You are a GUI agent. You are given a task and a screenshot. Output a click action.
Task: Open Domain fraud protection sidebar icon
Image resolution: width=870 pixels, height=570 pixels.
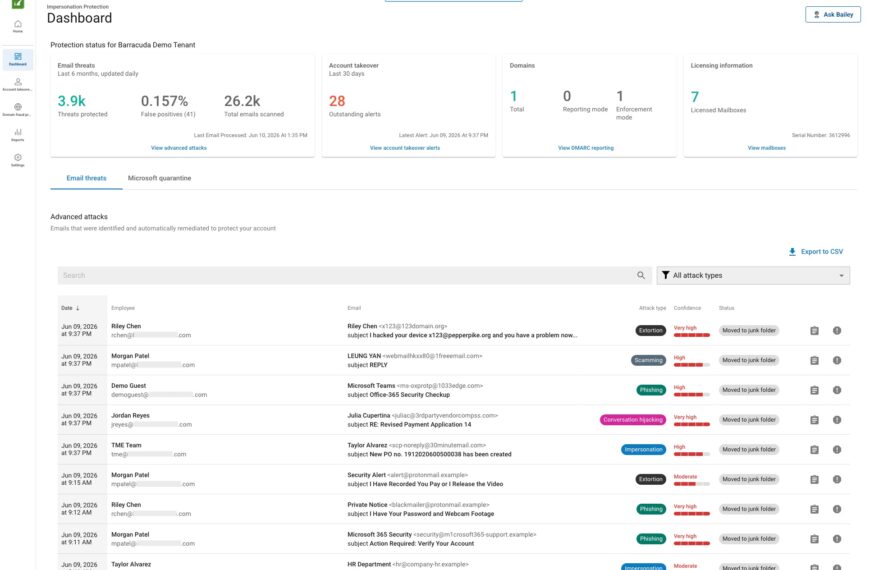(18, 109)
